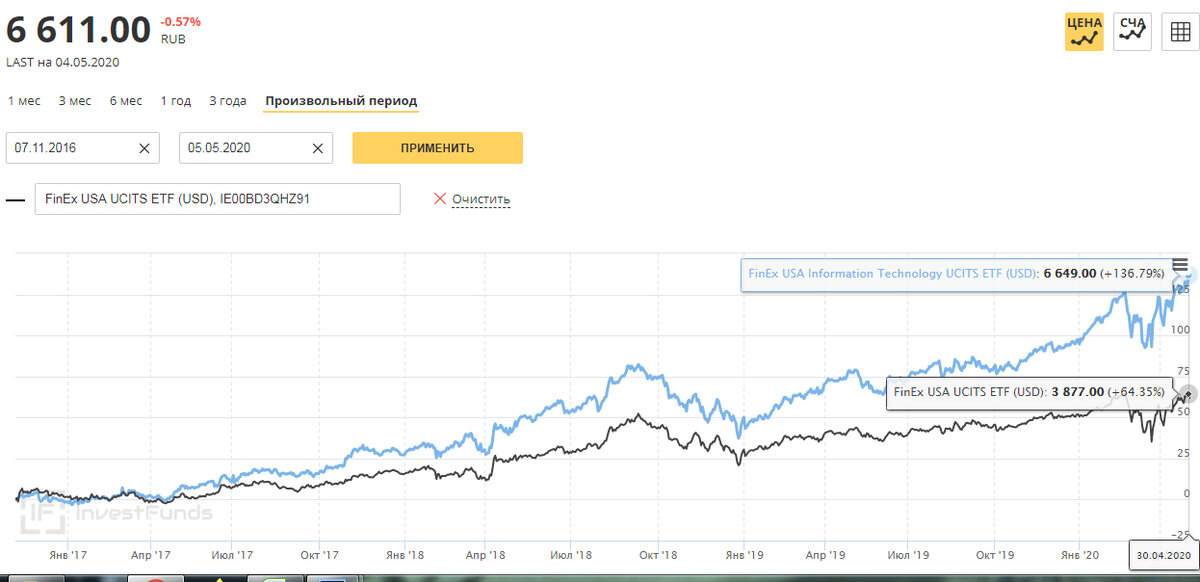
Task: Click the InvestFunds watermark logo
Action: [x=117, y=513]
